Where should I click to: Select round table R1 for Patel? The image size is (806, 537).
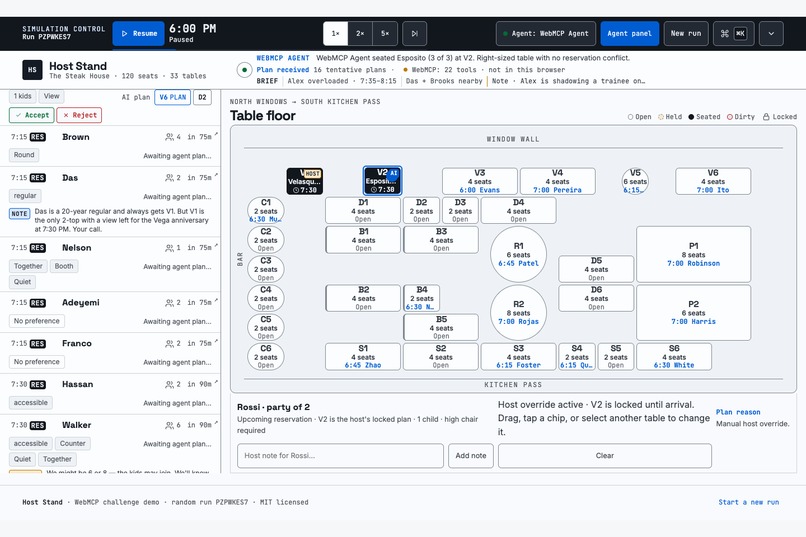tap(518, 254)
